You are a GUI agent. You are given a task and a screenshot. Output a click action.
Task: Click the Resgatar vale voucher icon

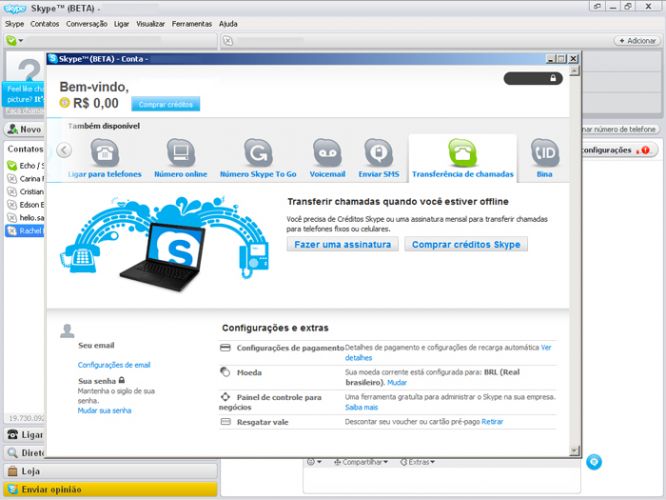(x=226, y=422)
